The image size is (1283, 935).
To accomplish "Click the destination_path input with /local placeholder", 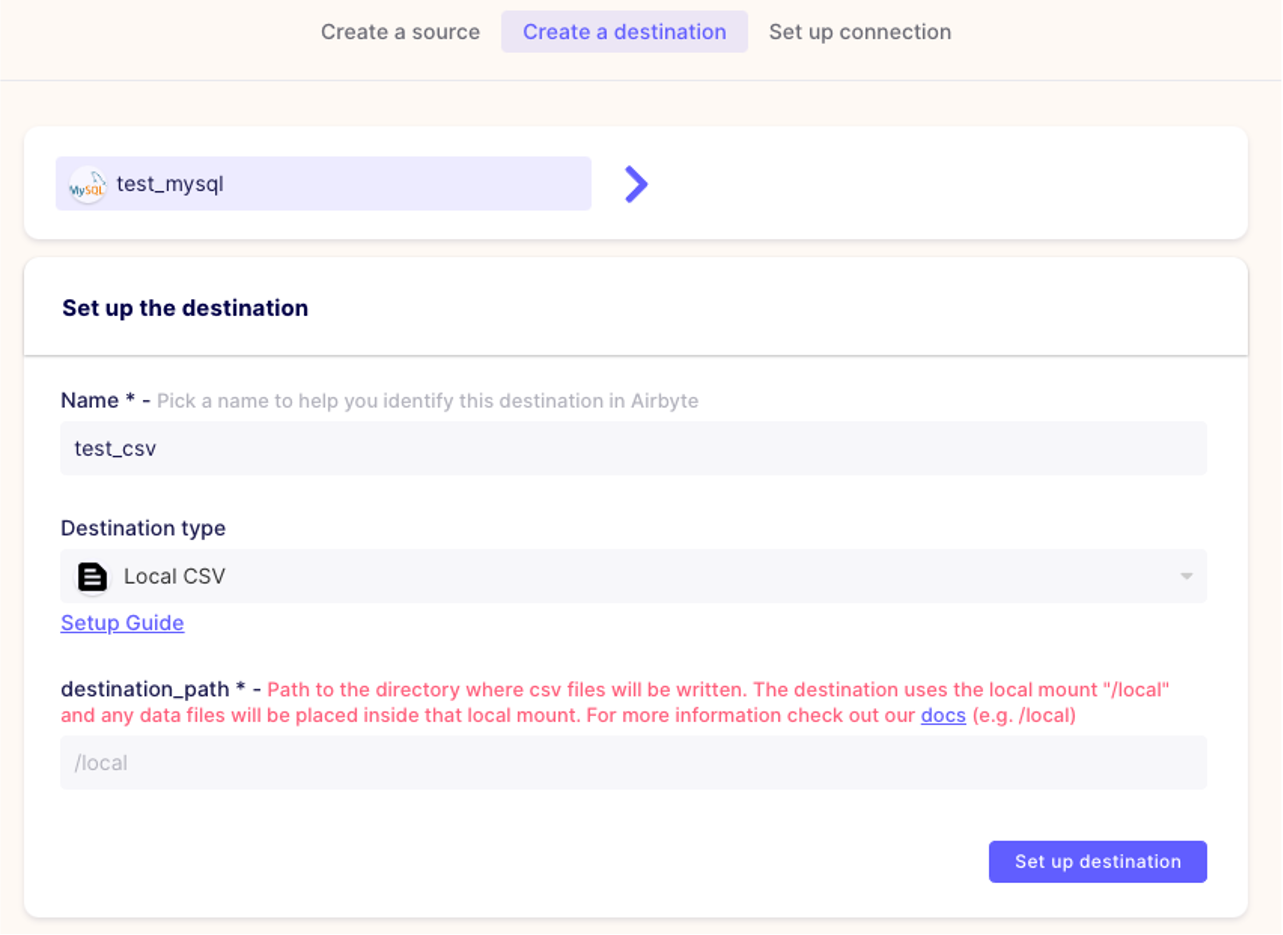I will [632, 763].
